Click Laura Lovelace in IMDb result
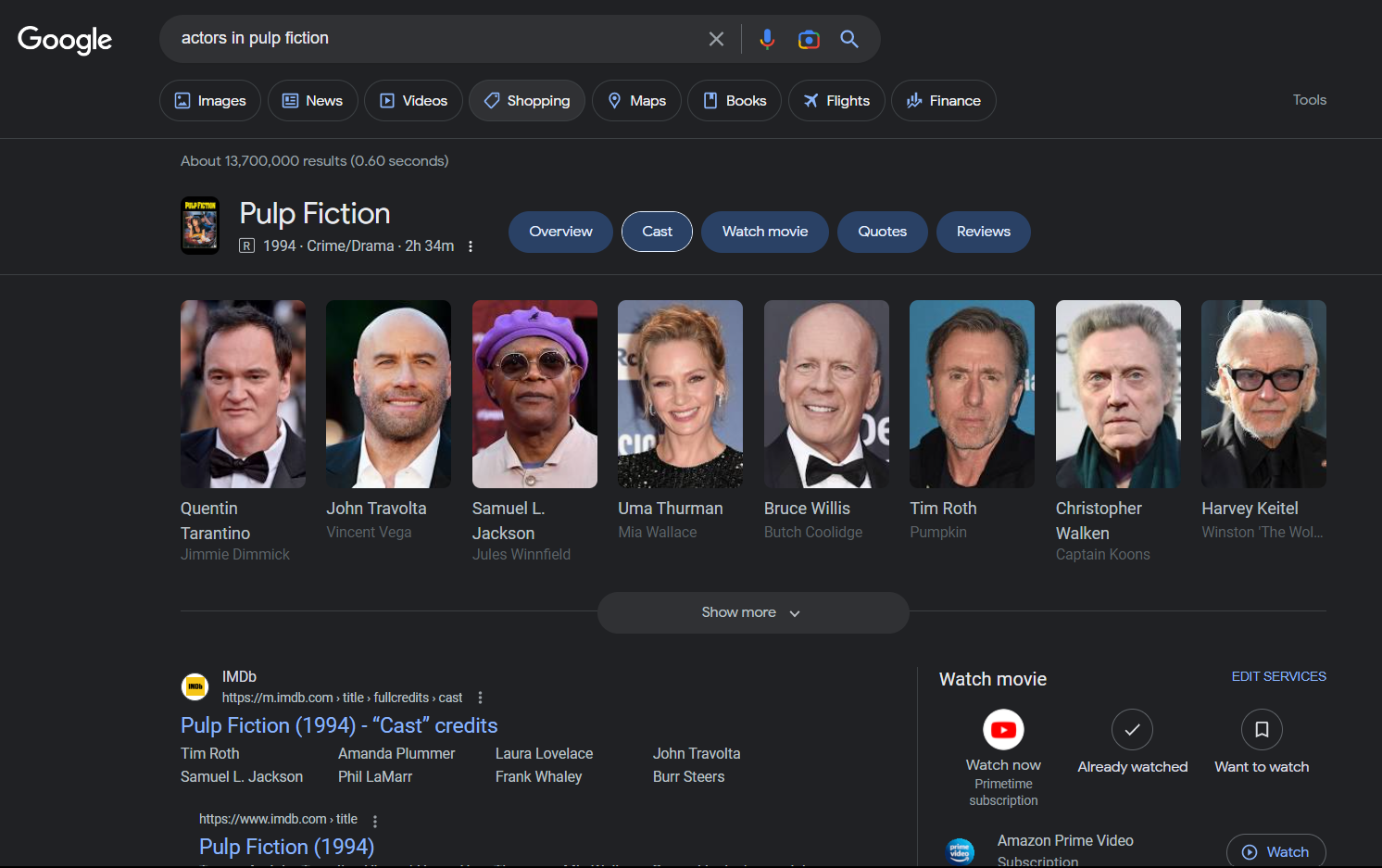Screen dimensions: 1382x868 point(544,754)
